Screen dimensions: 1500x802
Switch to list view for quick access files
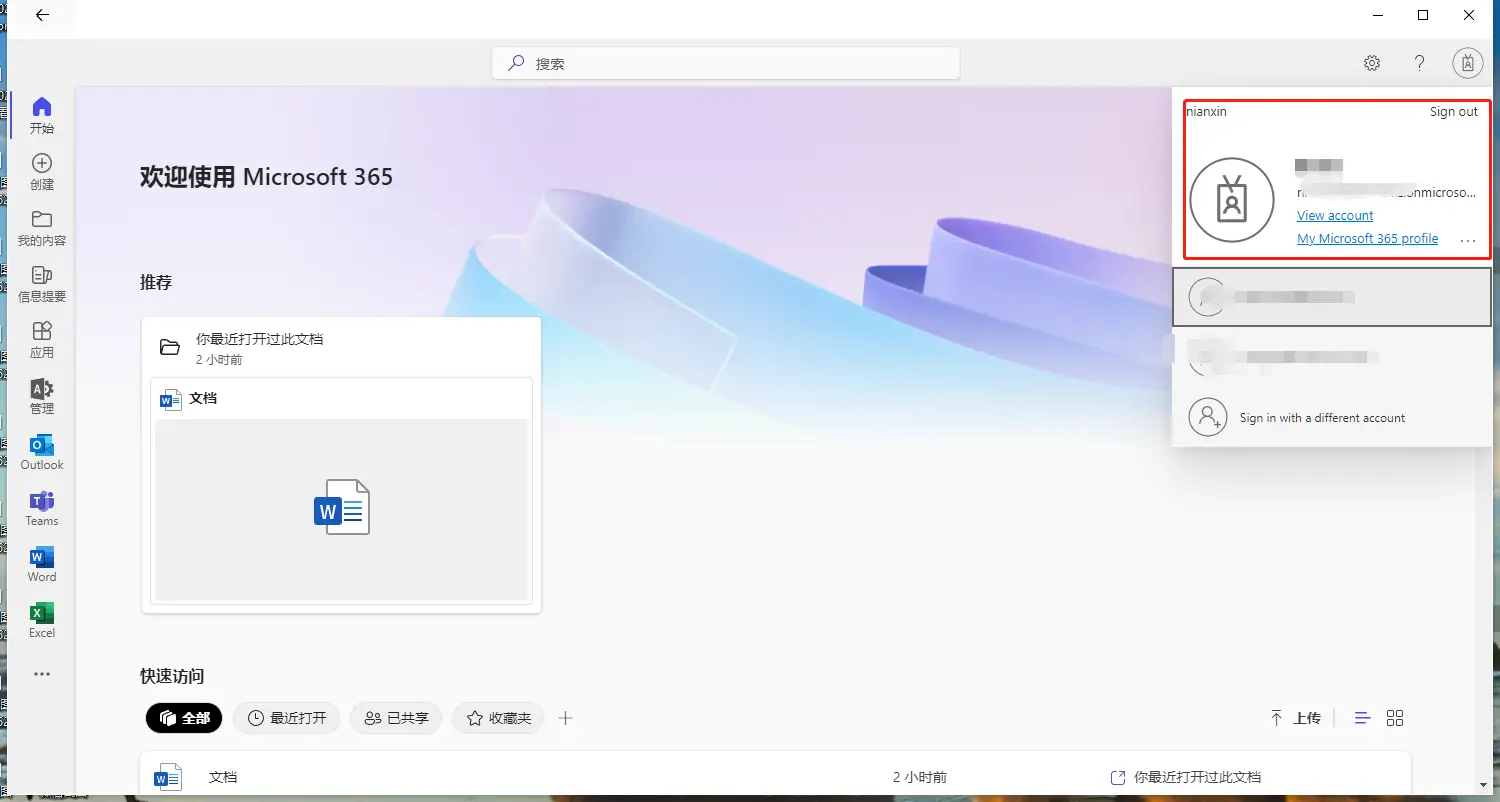[1361, 717]
